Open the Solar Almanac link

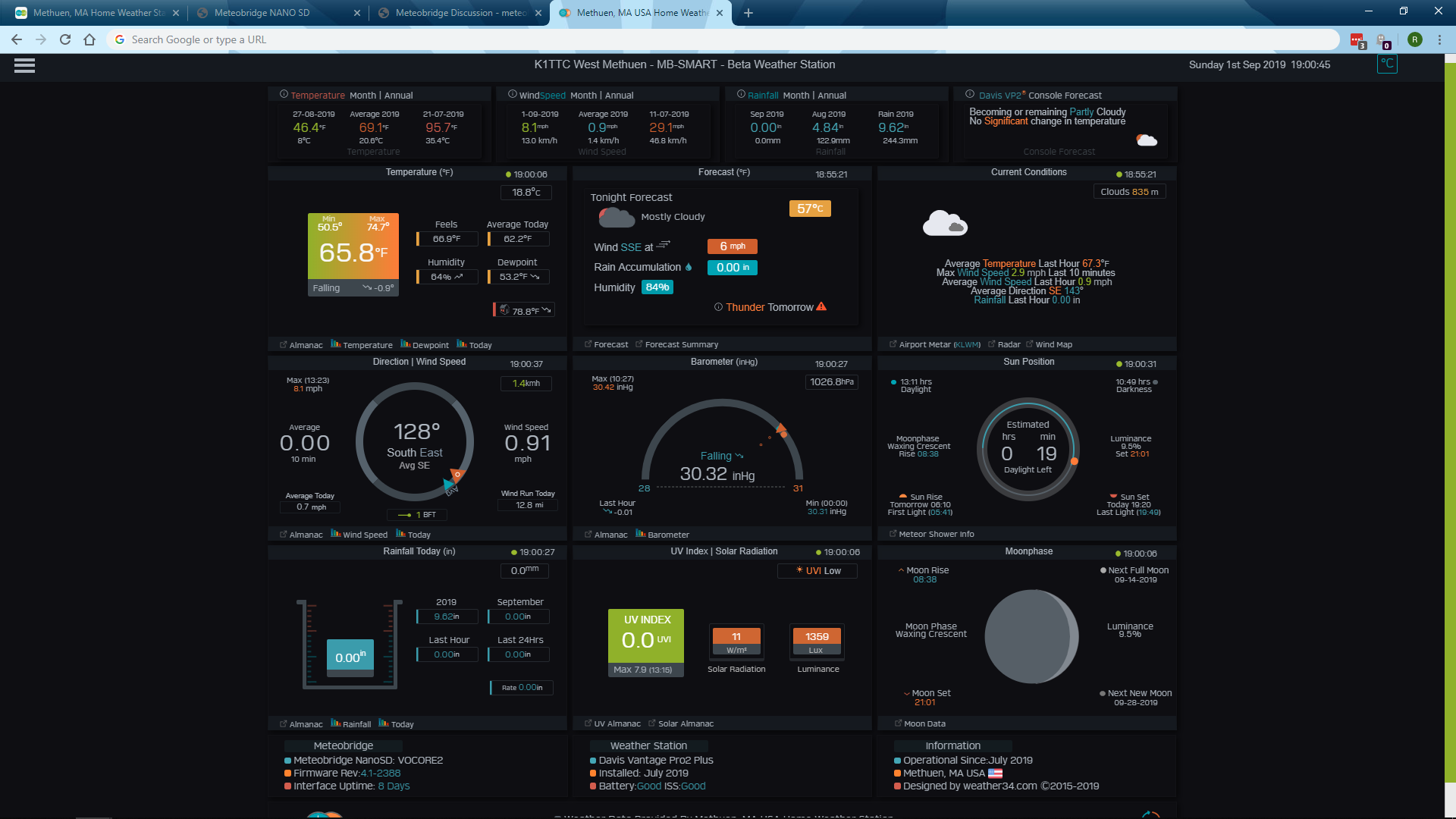(685, 723)
